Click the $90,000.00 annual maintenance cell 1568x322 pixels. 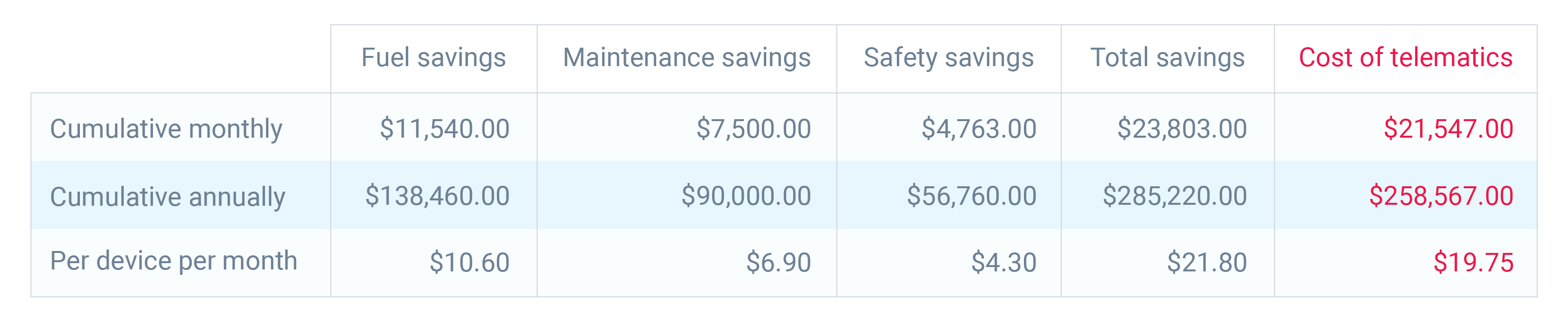pos(746,196)
